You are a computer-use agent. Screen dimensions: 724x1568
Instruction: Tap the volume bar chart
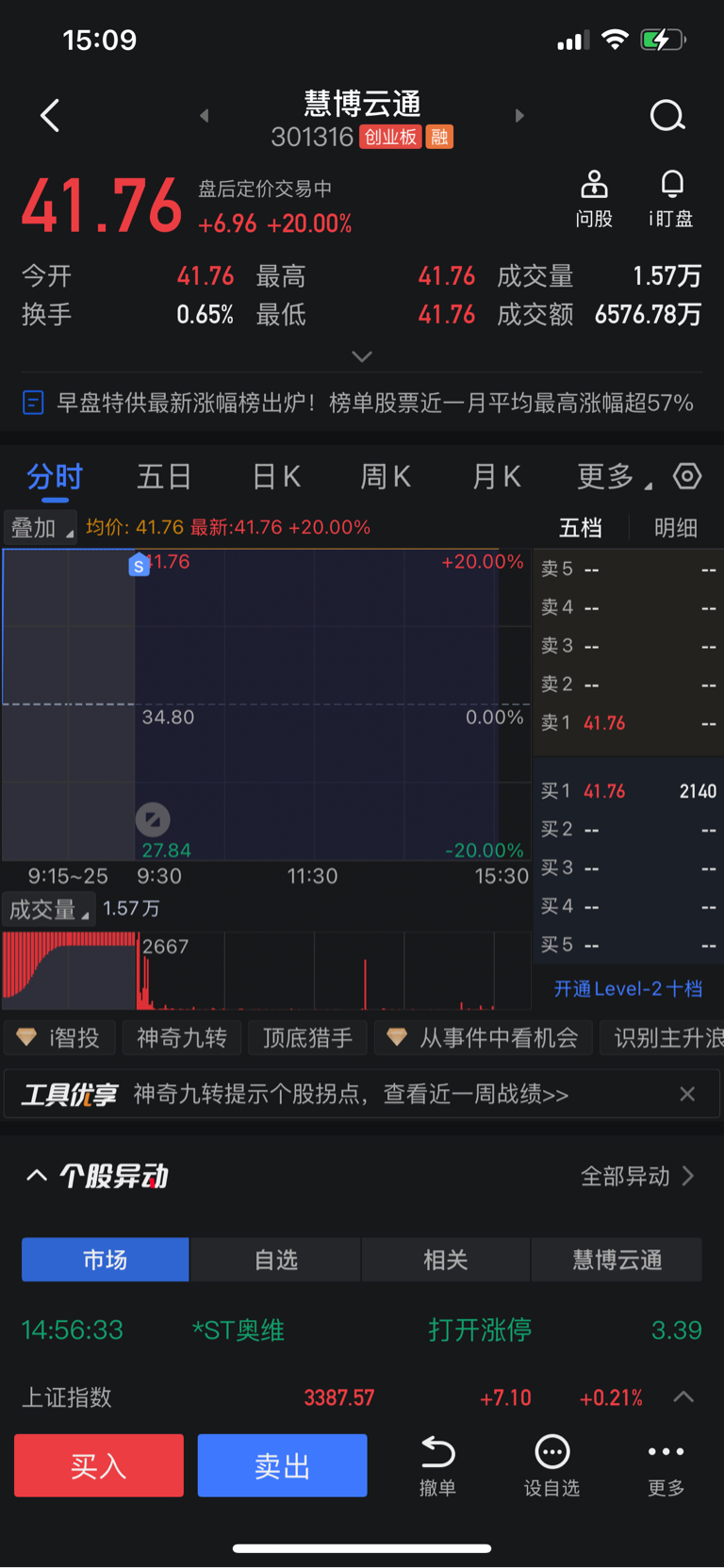[267, 971]
